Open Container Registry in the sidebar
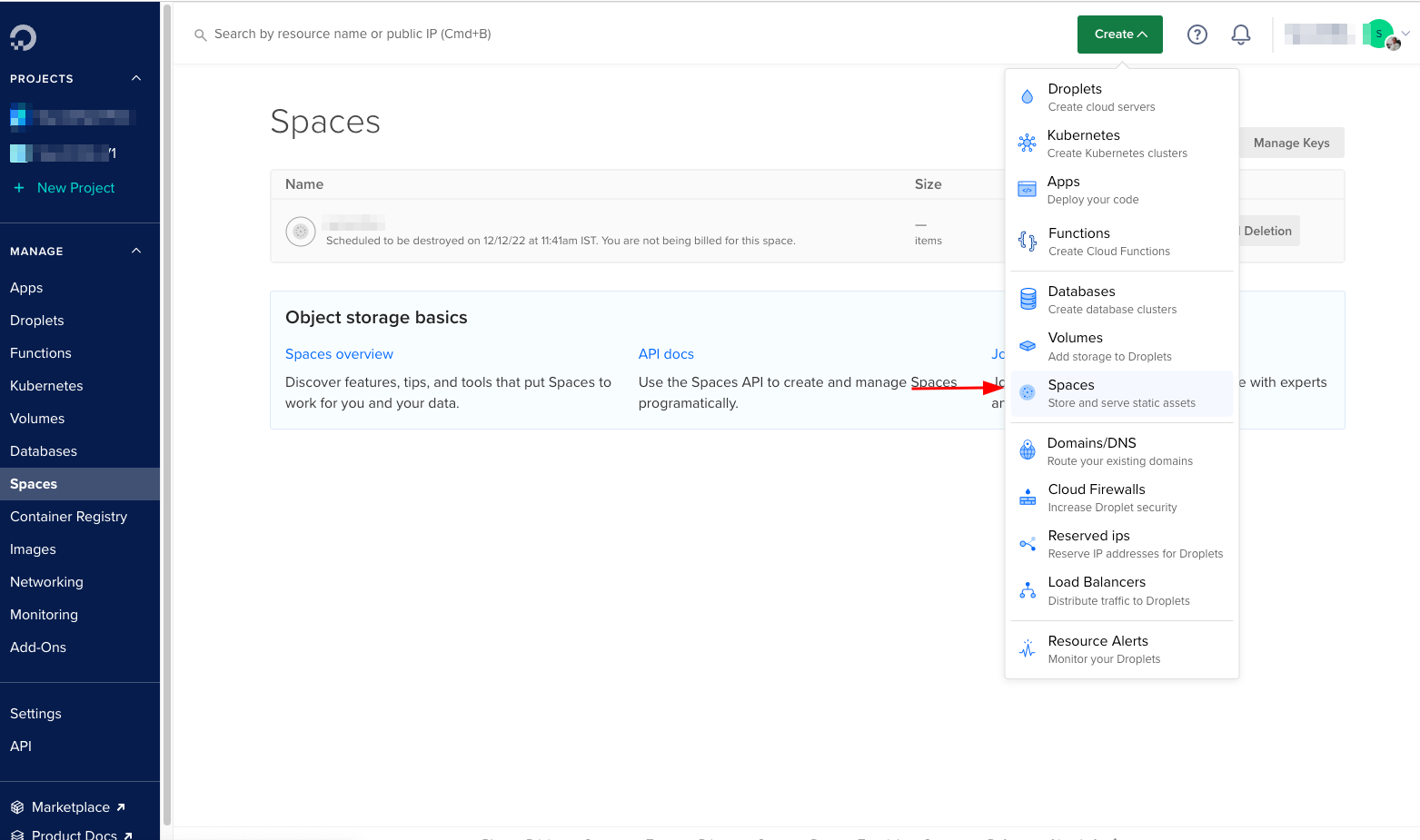Viewport: 1420px width, 840px height. tap(80, 517)
